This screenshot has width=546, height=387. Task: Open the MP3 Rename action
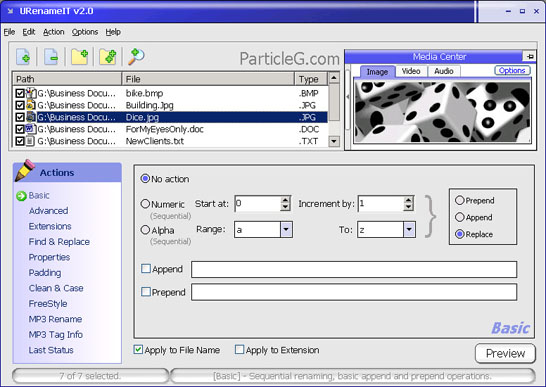(x=55, y=319)
